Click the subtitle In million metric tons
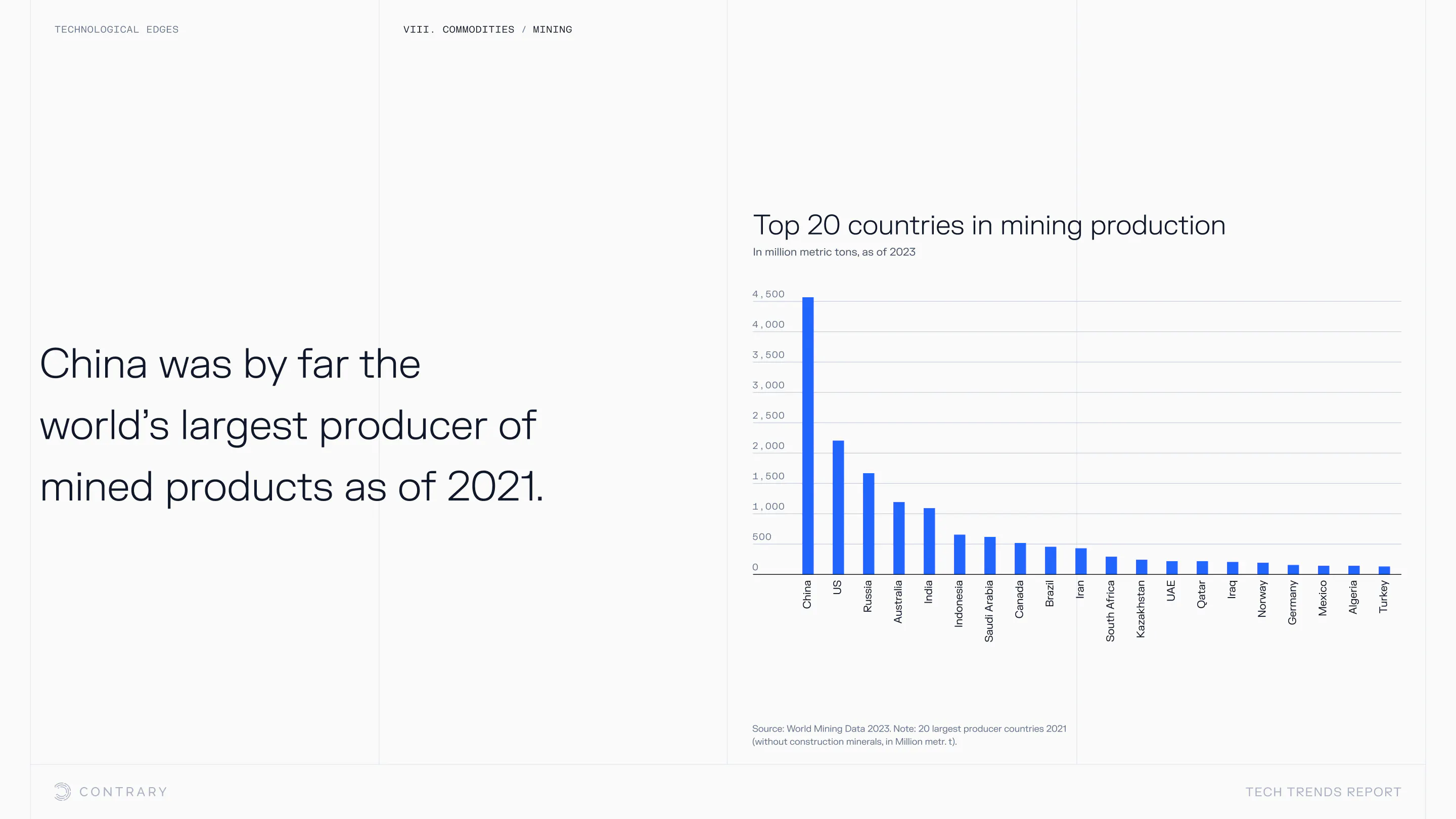This screenshot has width=1456, height=819. [834, 252]
